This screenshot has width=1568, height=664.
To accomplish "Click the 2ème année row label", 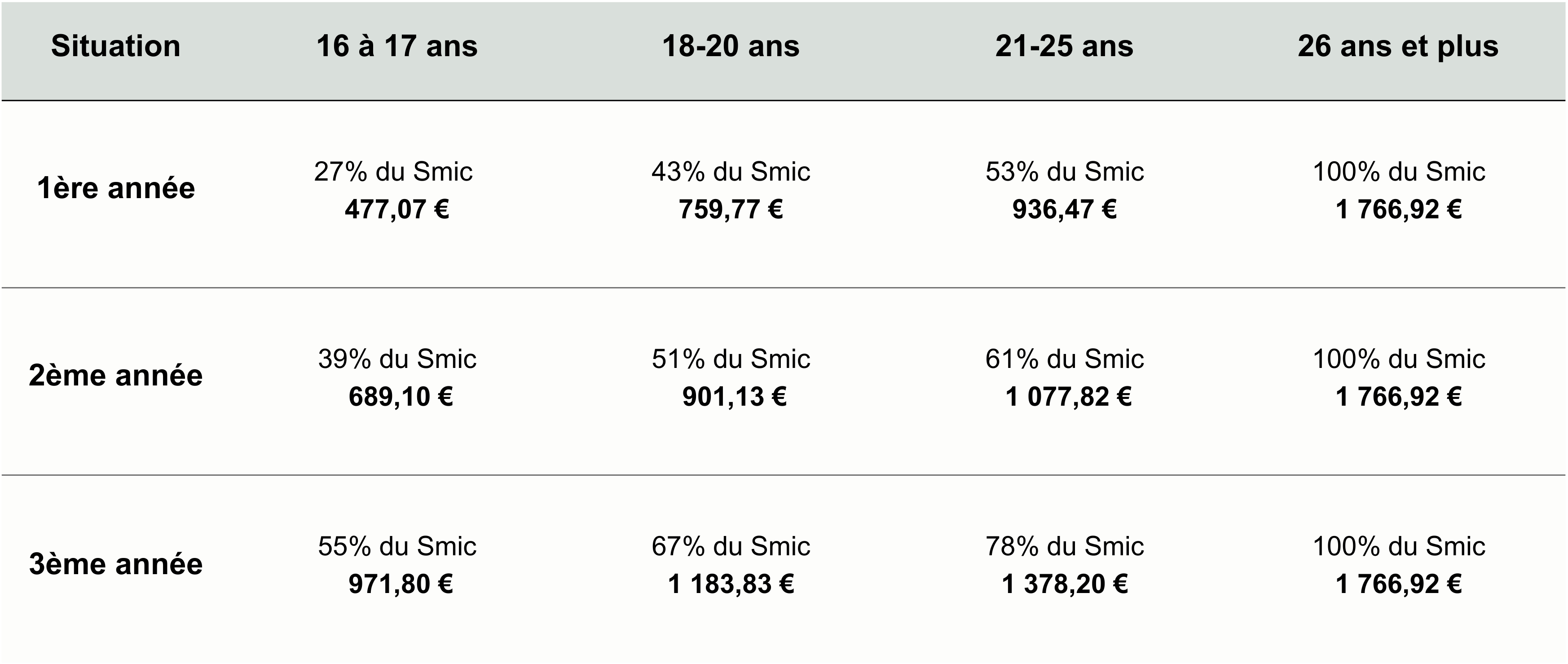I will pos(116,375).
